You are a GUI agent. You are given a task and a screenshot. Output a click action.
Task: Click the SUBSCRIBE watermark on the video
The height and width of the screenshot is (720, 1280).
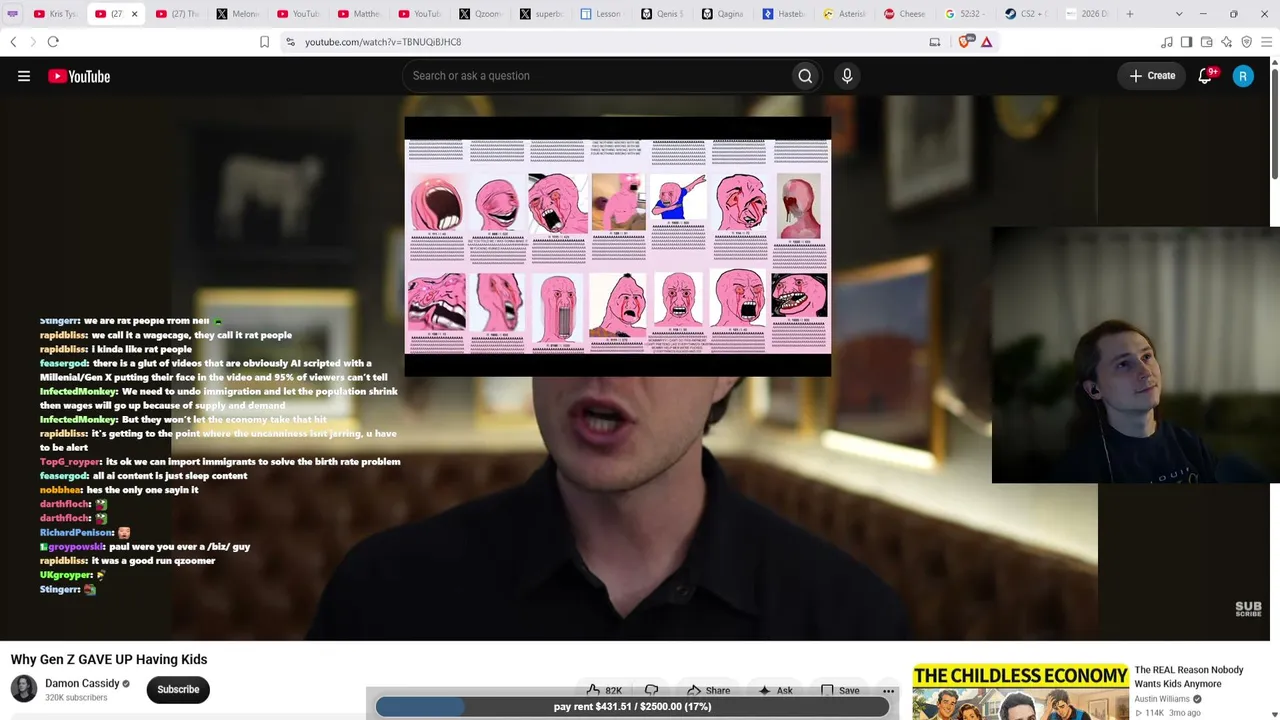tap(1248, 609)
